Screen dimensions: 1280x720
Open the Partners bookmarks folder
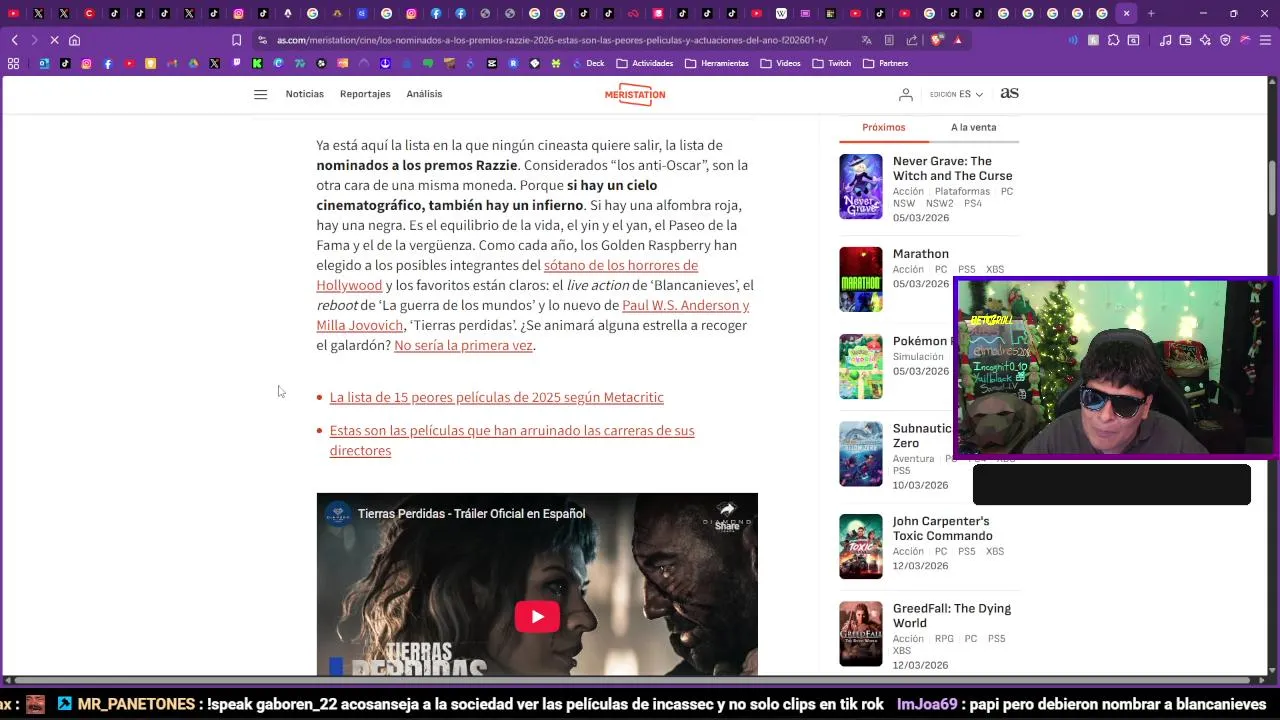click(x=886, y=63)
